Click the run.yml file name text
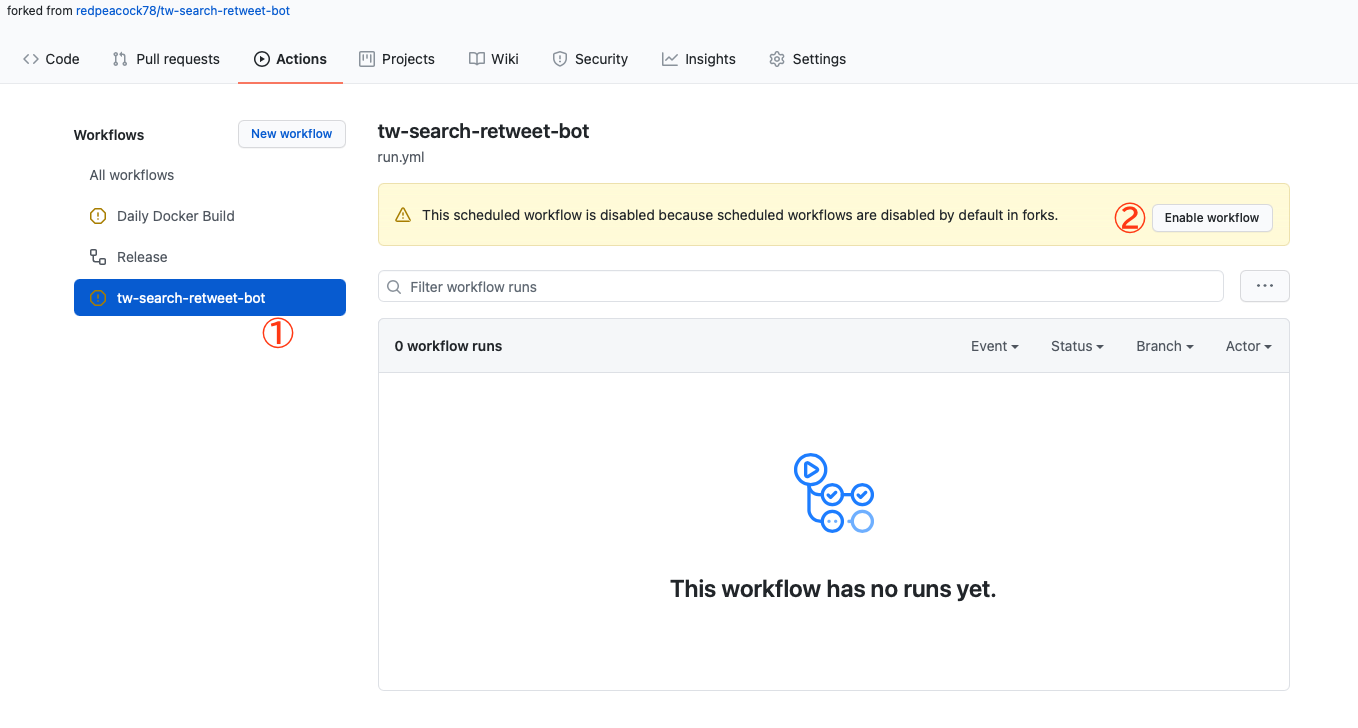The width and height of the screenshot is (1358, 728). point(401,157)
